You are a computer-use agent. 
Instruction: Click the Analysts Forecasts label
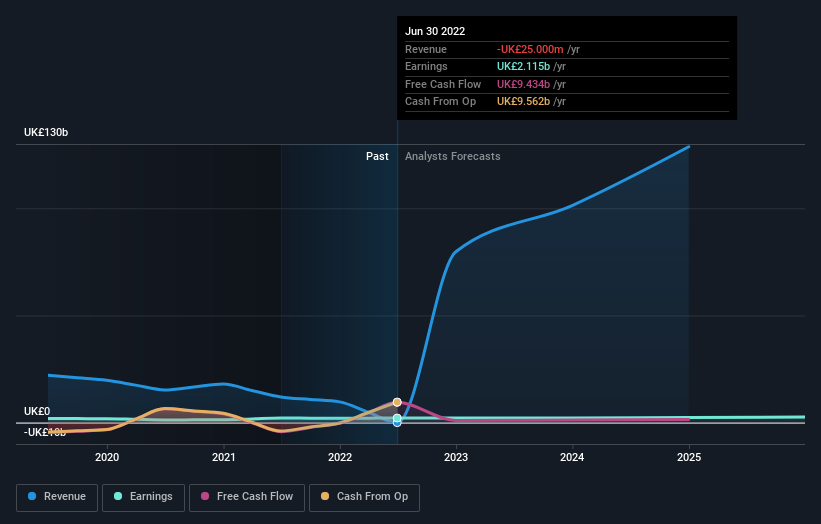click(x=452, y=157)
